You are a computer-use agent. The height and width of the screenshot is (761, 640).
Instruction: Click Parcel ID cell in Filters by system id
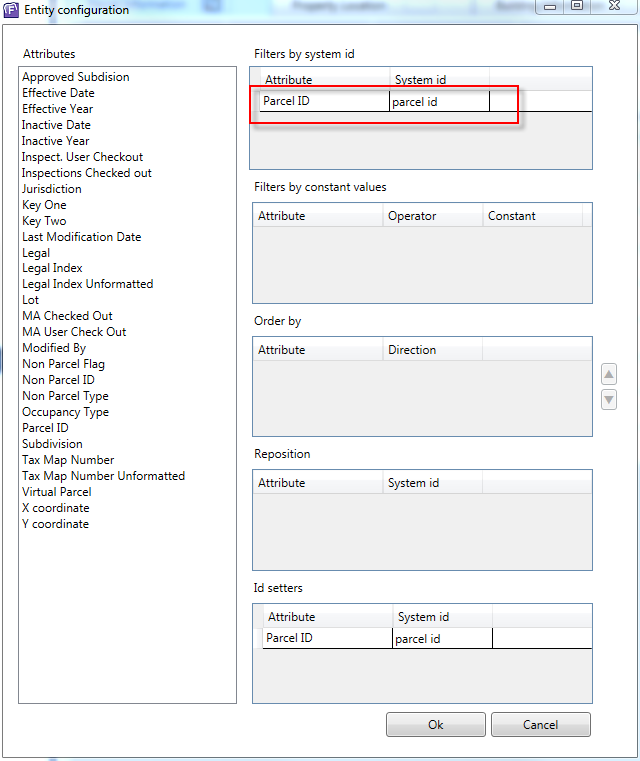[x=320, y=101]
